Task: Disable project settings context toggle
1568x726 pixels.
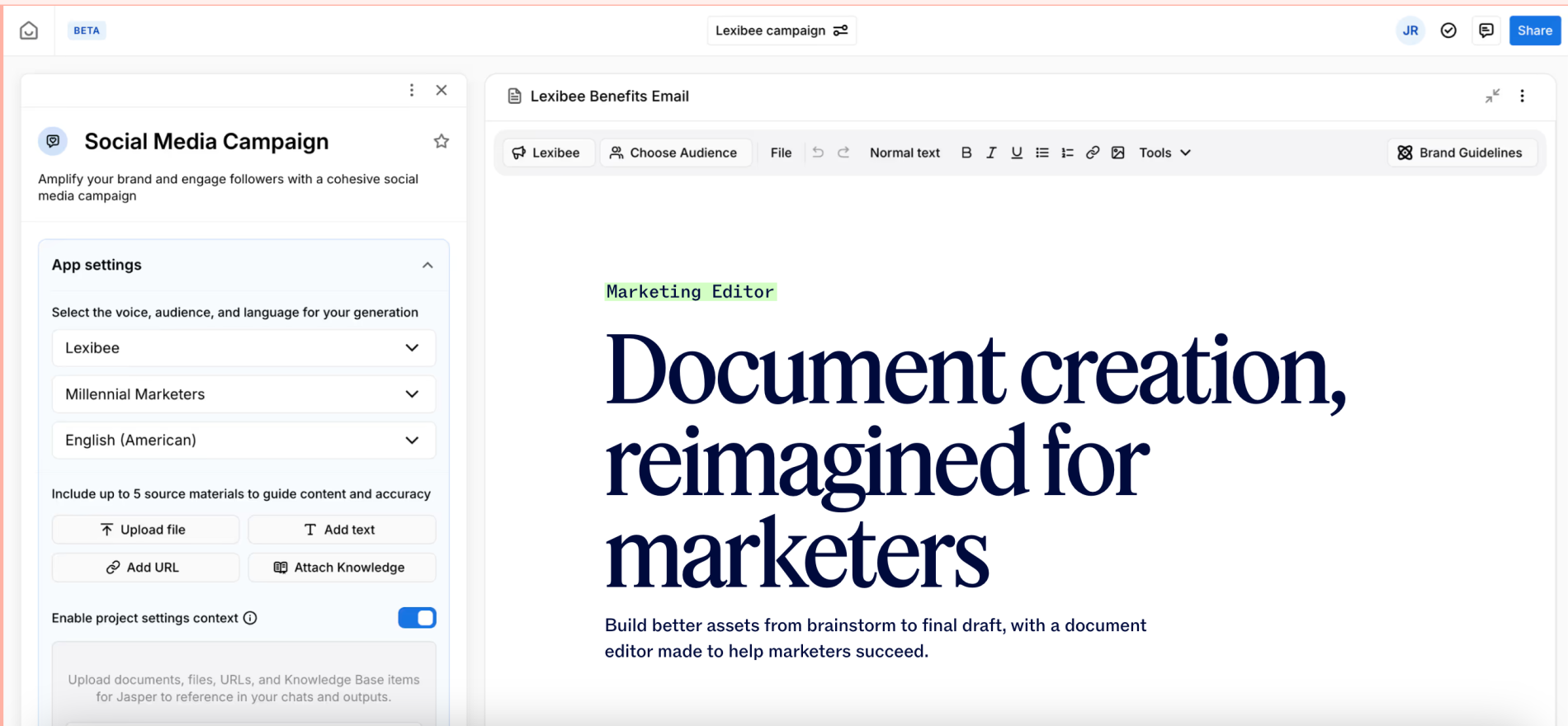Action: click(417, 618)
